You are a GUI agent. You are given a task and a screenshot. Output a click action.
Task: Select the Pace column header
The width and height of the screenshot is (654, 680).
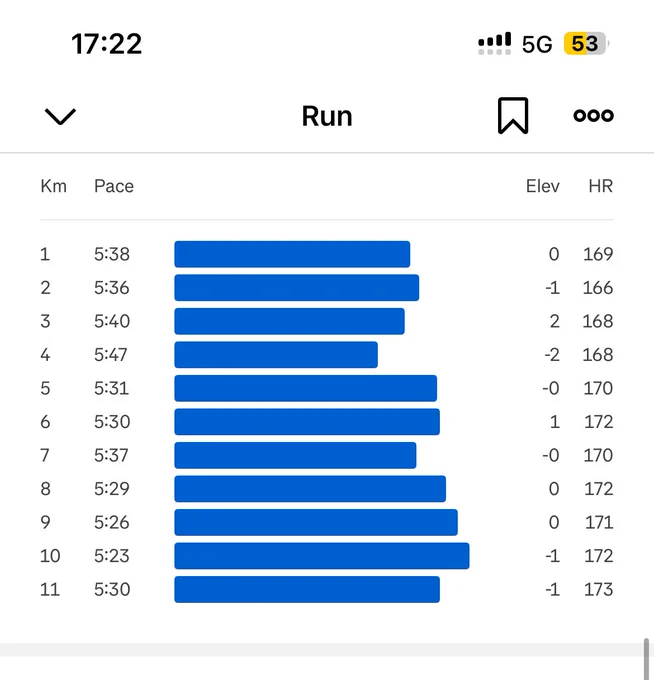coord(114,186)
